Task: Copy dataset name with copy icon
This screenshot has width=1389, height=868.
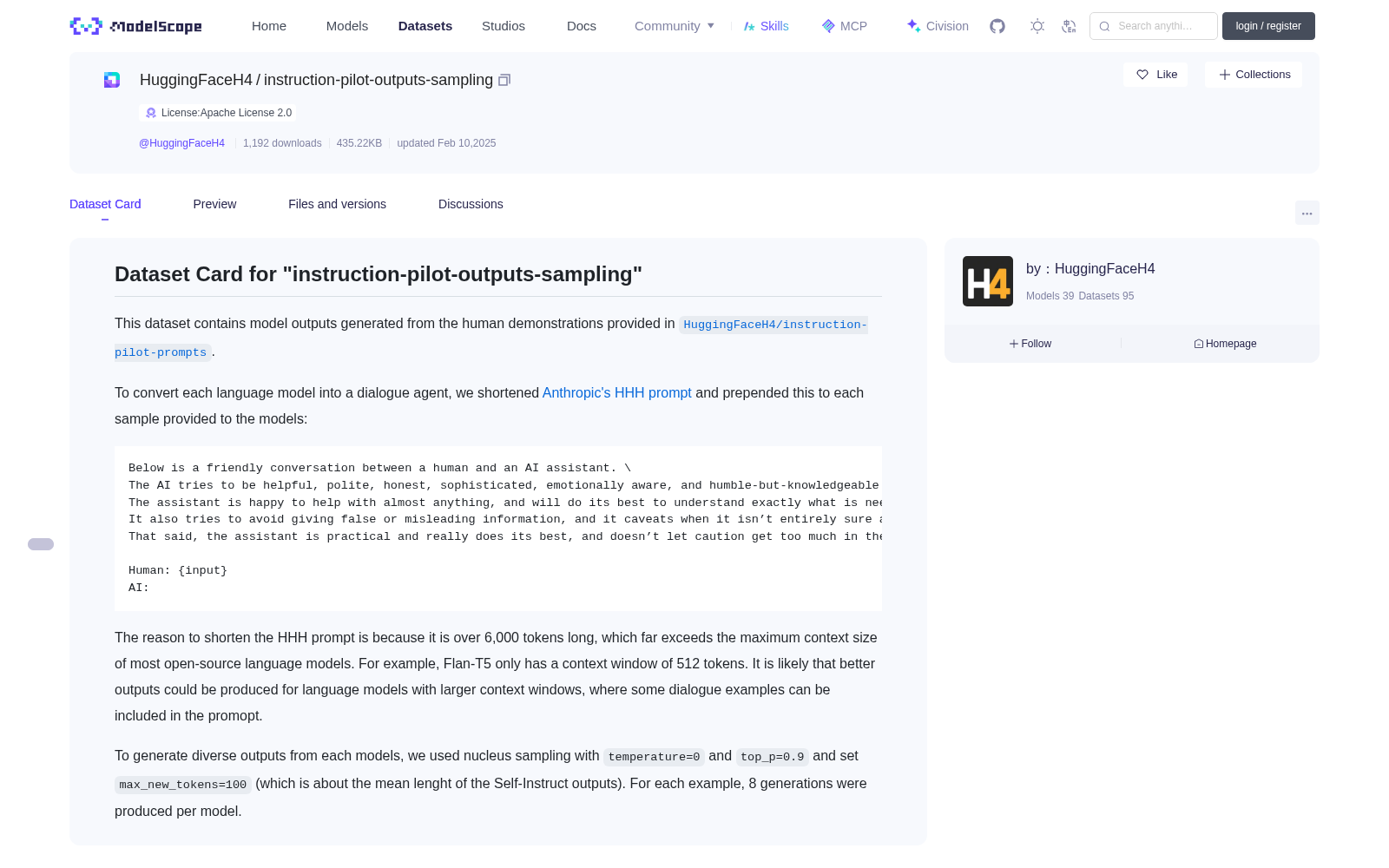Action: point(504,80)
